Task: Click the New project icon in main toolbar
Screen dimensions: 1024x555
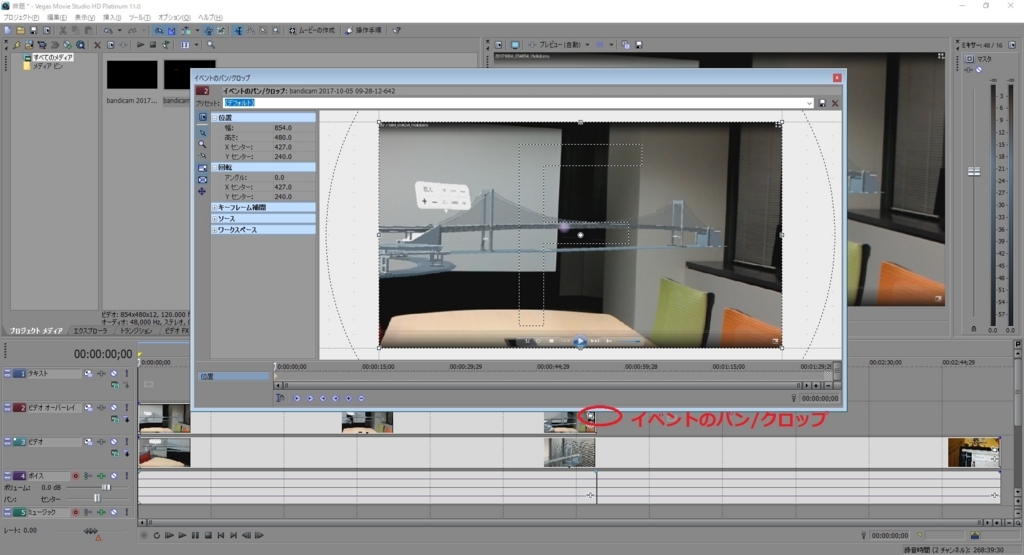Action: click(8, 30)
